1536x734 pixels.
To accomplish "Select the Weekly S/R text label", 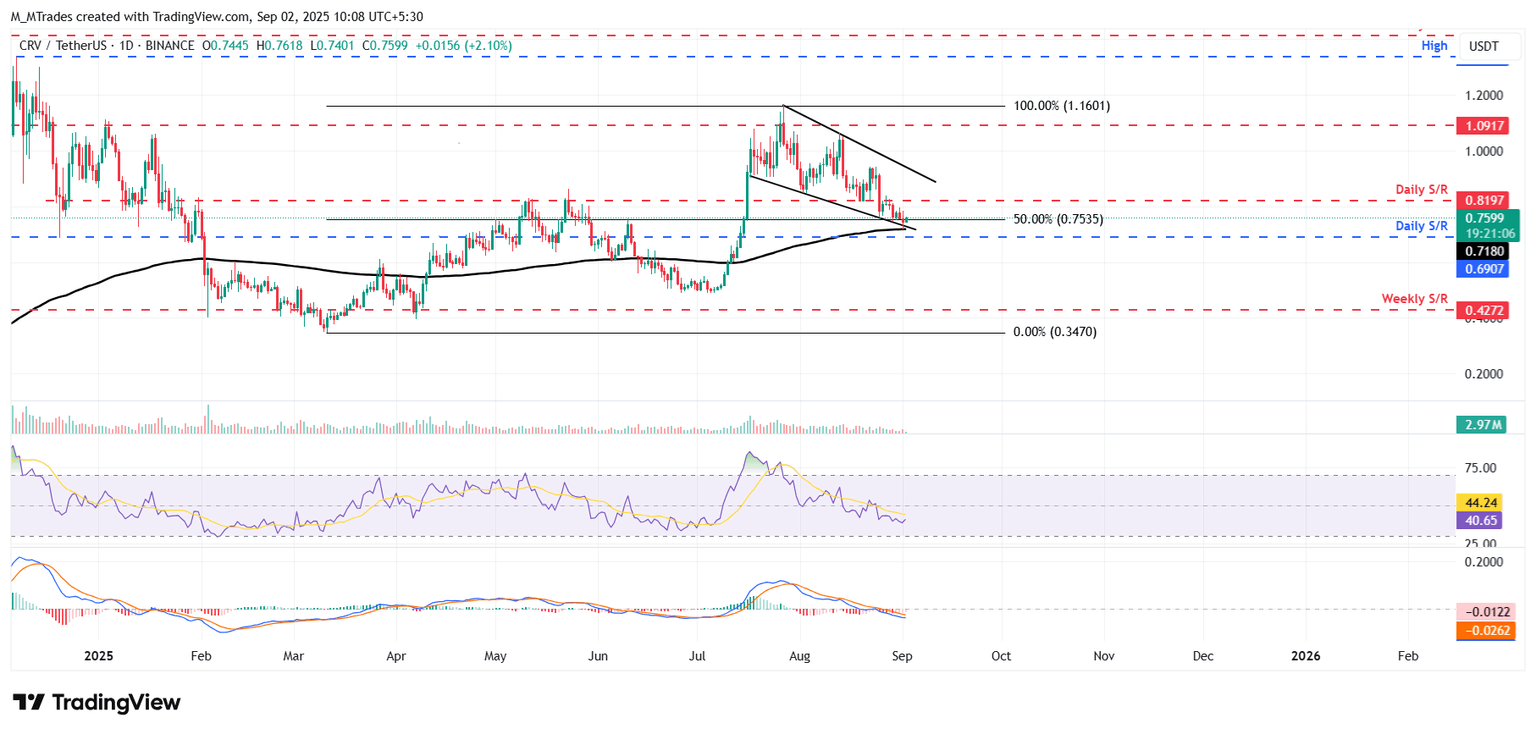I will [1415, 298].
